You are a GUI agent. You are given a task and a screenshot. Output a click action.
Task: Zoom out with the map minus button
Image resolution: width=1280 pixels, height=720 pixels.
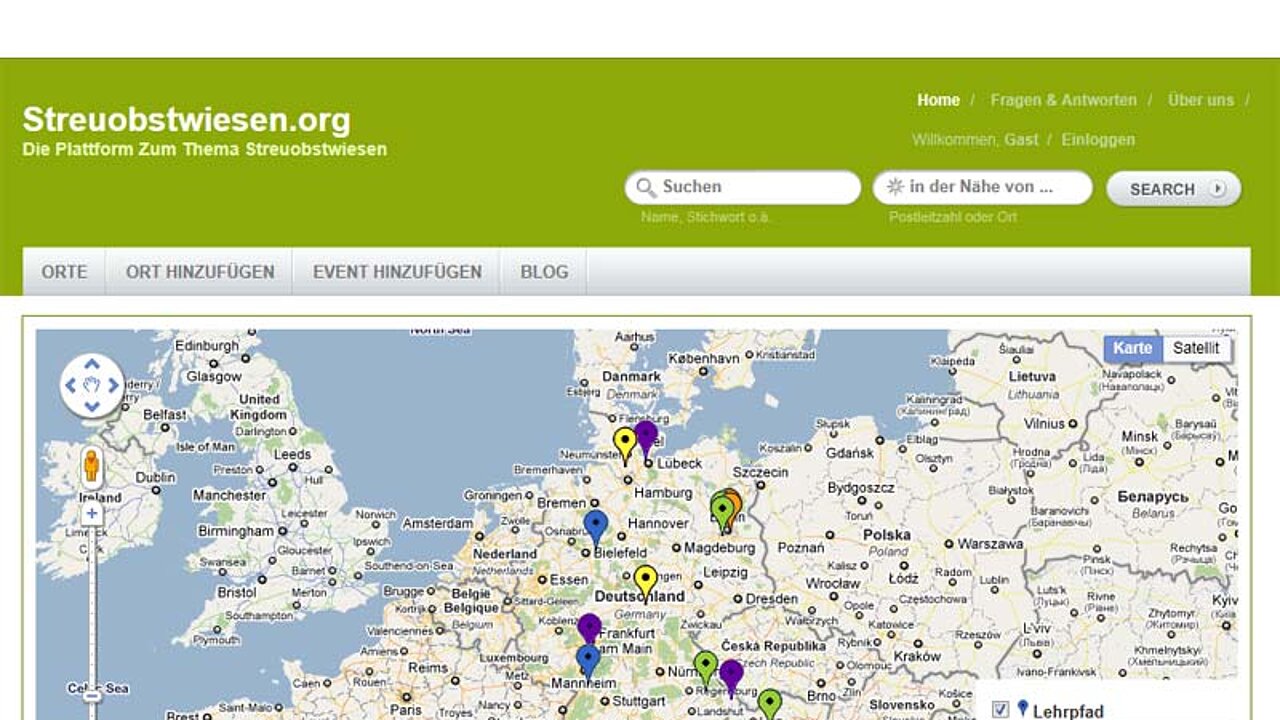[92, 696]
